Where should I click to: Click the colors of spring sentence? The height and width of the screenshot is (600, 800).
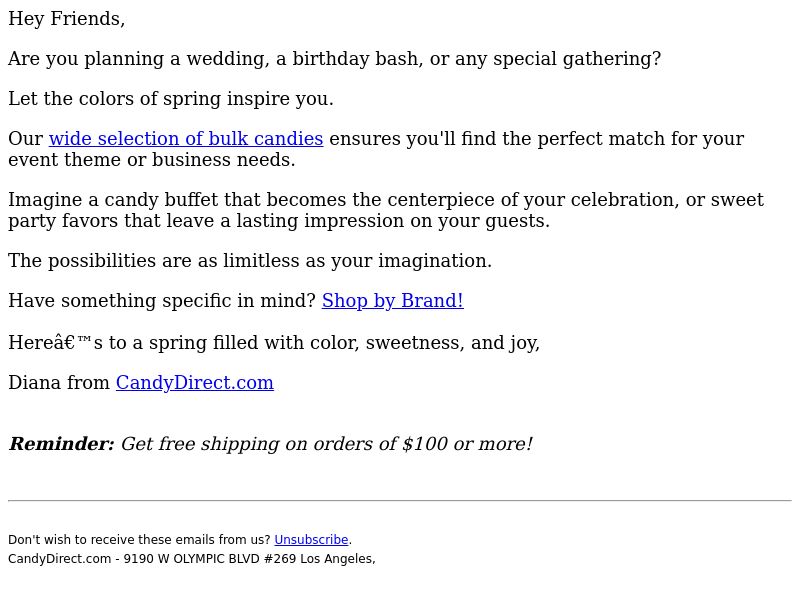click(x=170, y=99)
